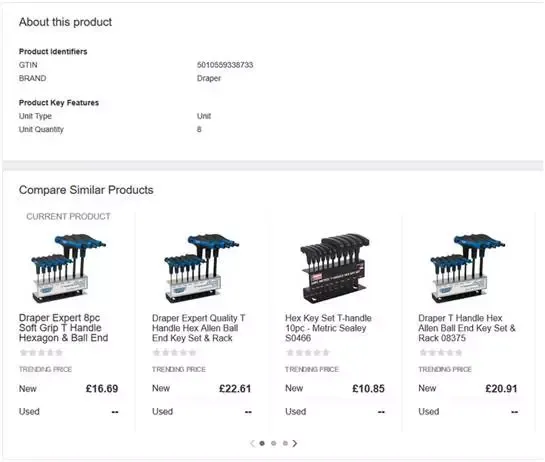
Task: Click star rating under Draper Expert Quality
Action: click(174, 353)
